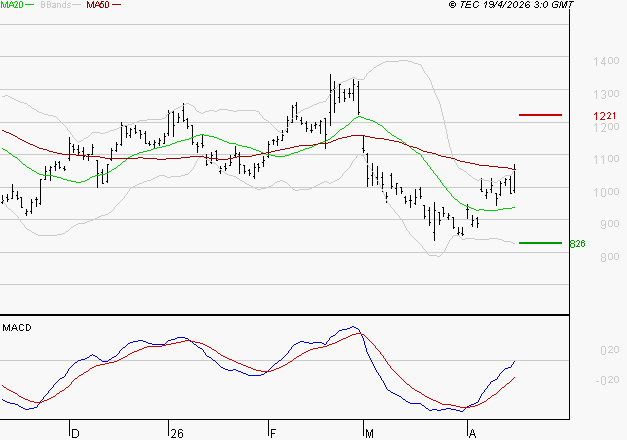Click the MACD panel title
The width and height of the screenshot is (627, 440).
pos(17,327)
